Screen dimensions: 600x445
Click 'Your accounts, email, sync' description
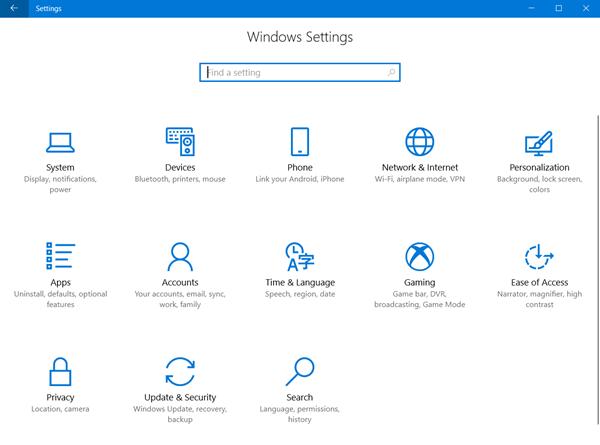(180, 299)
